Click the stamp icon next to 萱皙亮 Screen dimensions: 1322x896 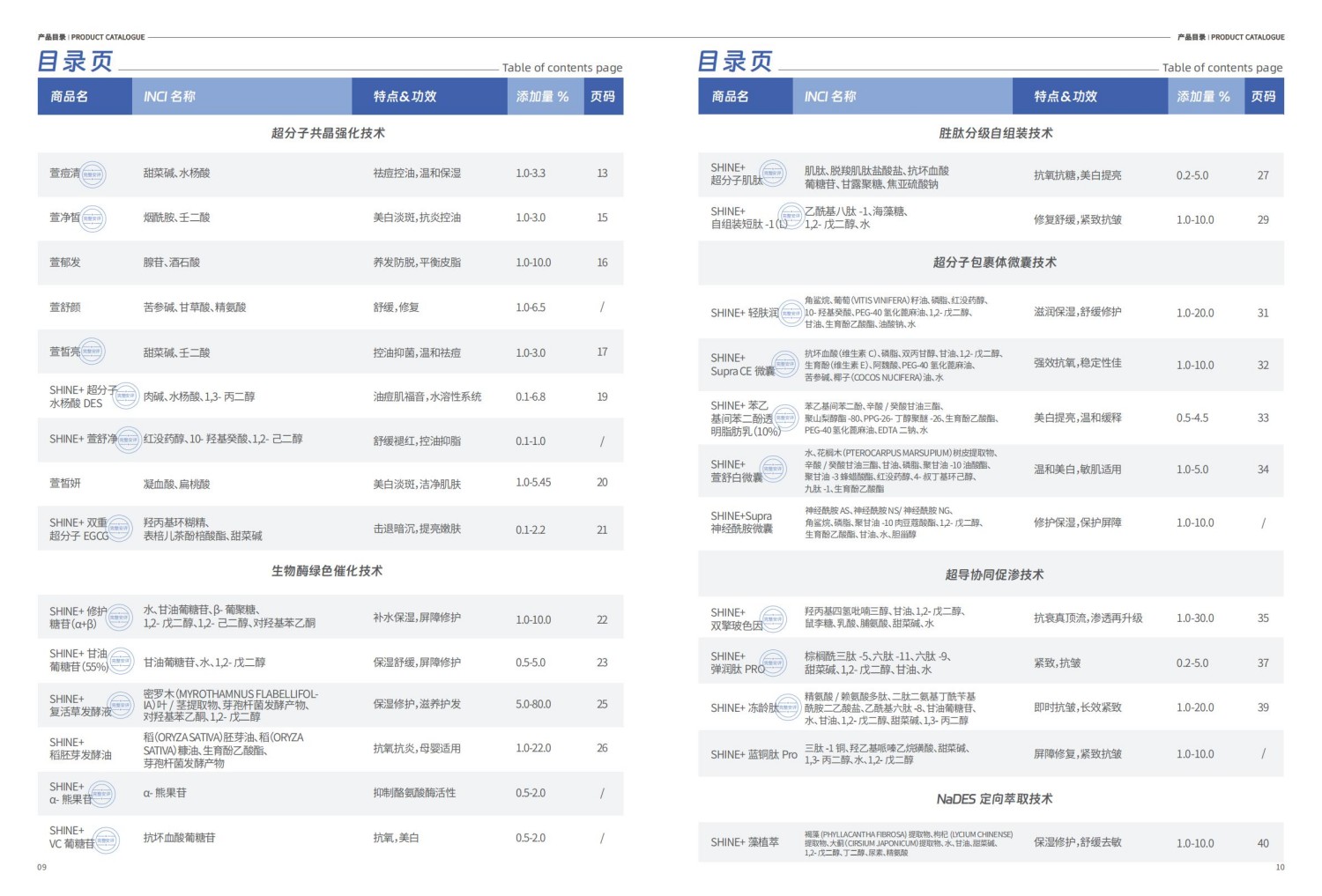92,352
